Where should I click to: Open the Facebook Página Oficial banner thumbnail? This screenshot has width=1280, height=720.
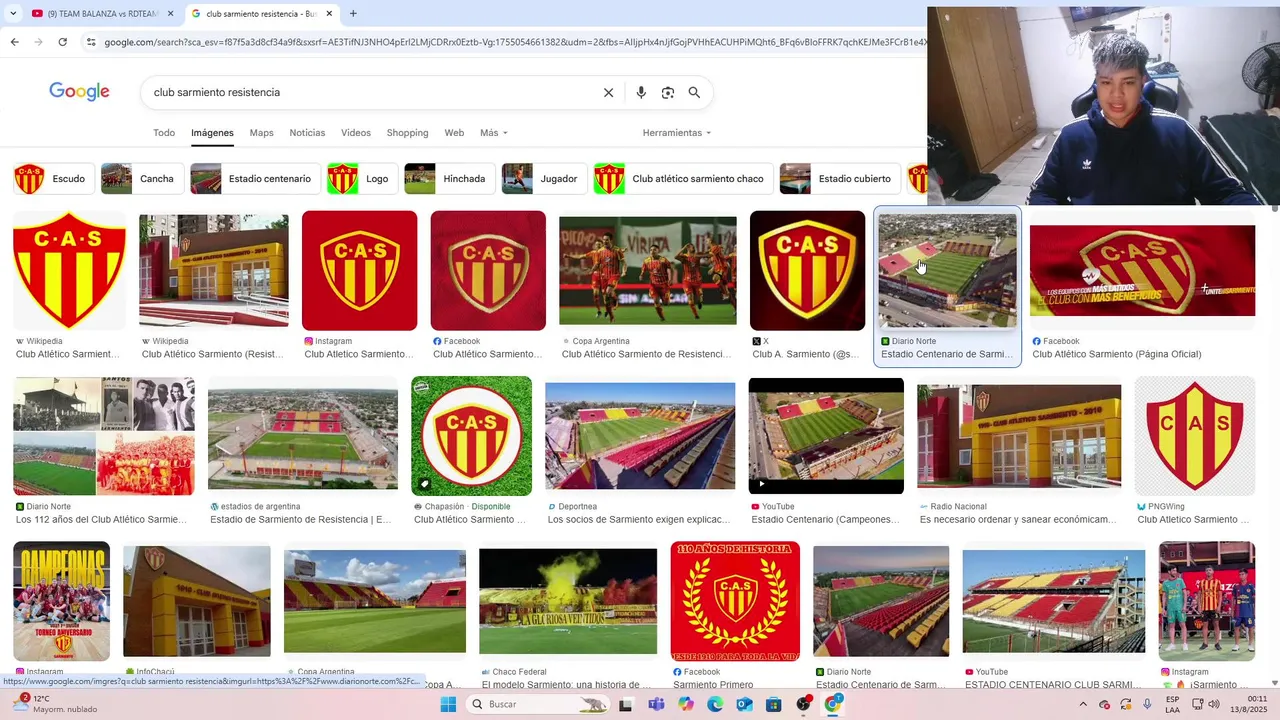coord(1142,271)
